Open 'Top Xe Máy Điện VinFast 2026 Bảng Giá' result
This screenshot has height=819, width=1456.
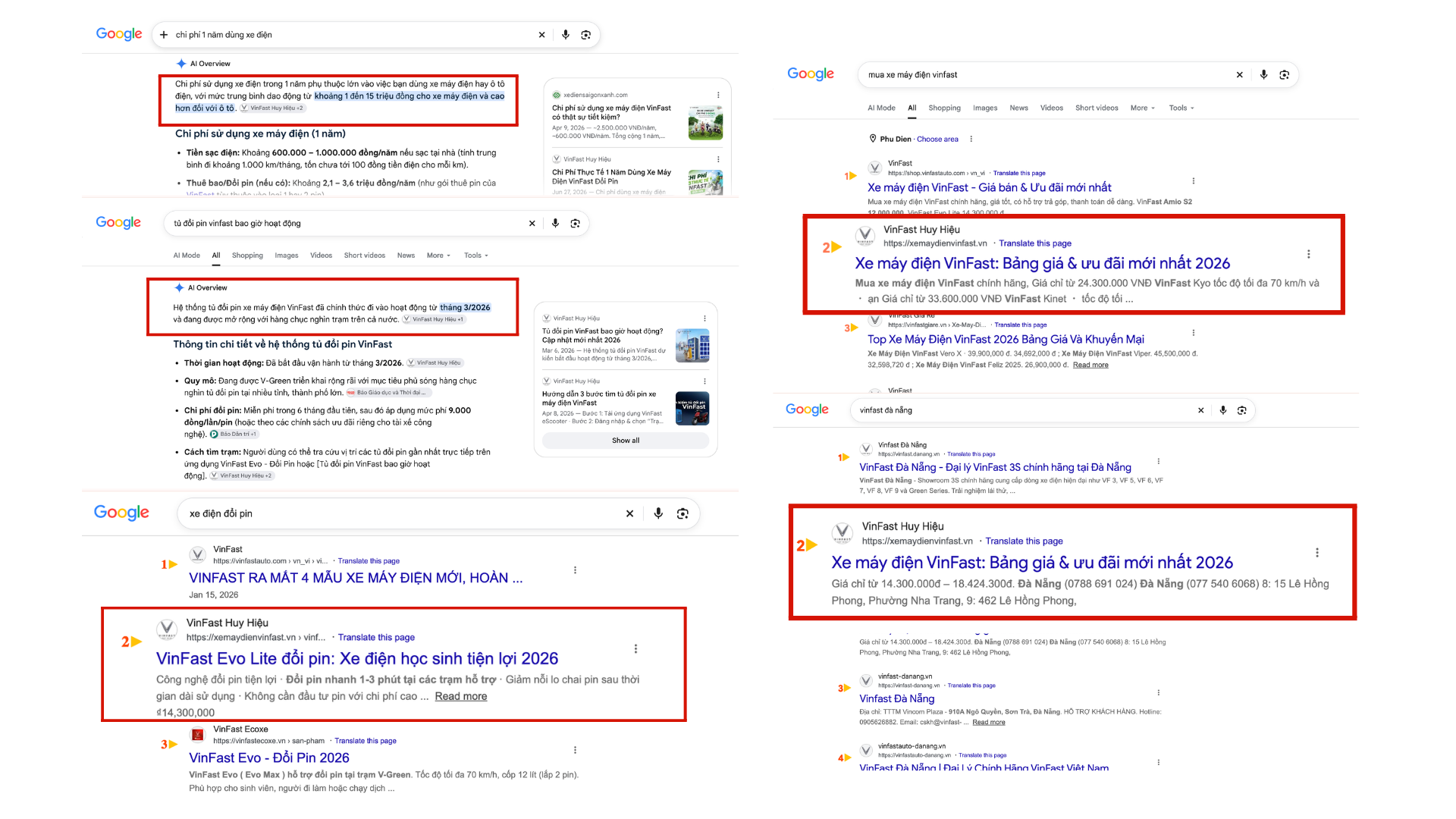(1006, 339)
